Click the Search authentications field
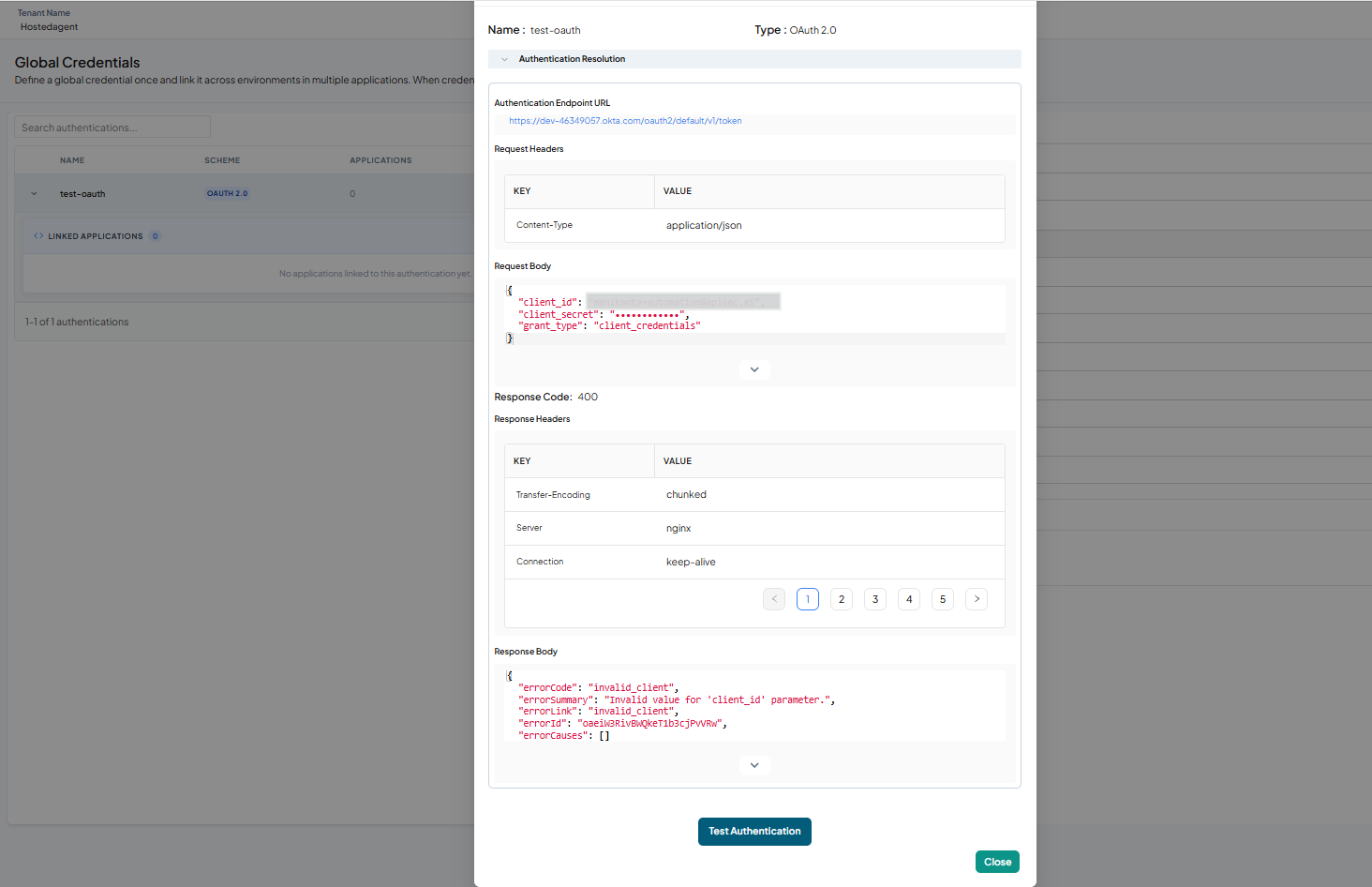The image size is (1372, 887). [x=112, y=128]
